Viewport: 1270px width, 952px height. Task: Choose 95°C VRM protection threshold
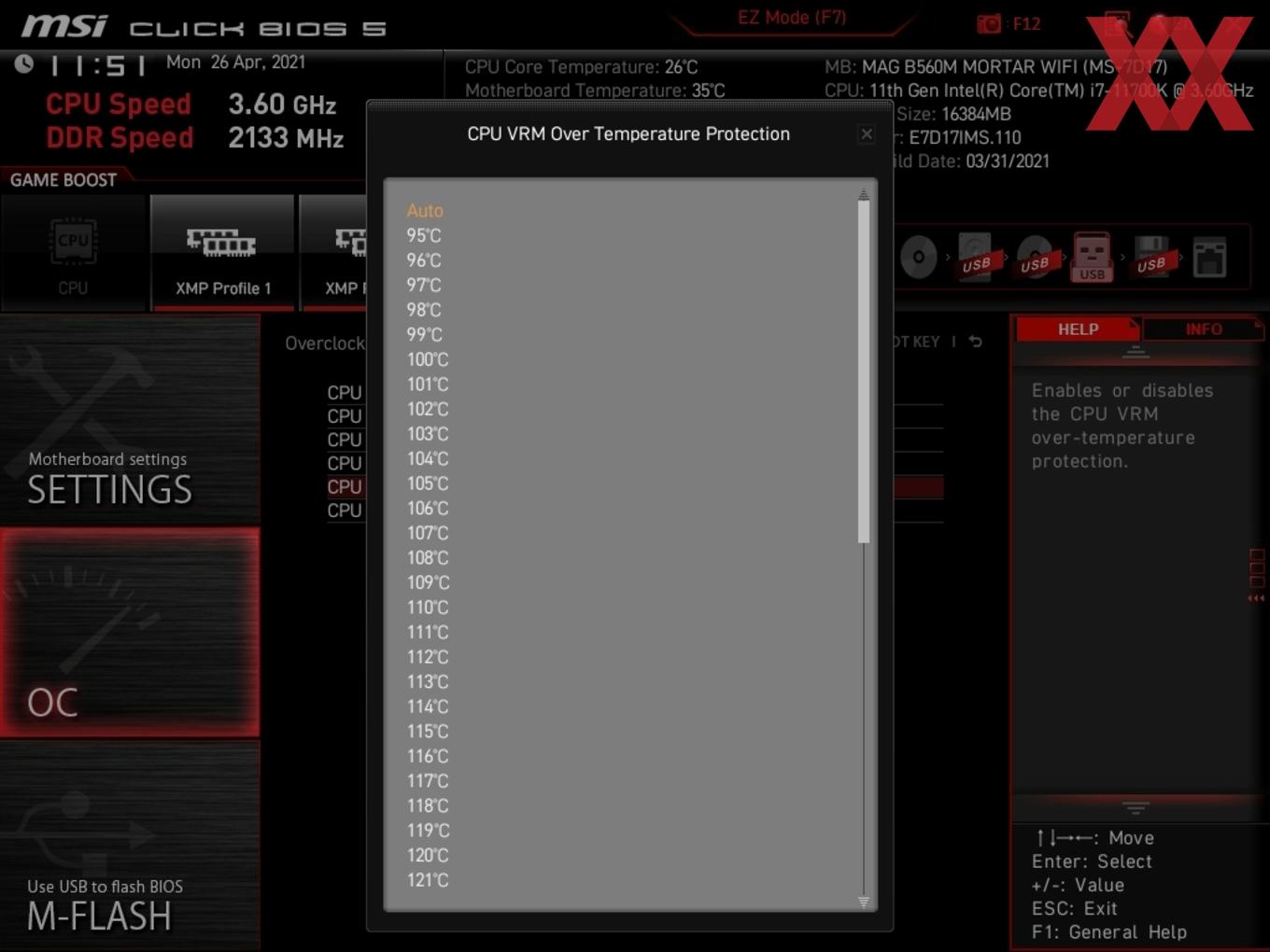[x=424, y=236]
